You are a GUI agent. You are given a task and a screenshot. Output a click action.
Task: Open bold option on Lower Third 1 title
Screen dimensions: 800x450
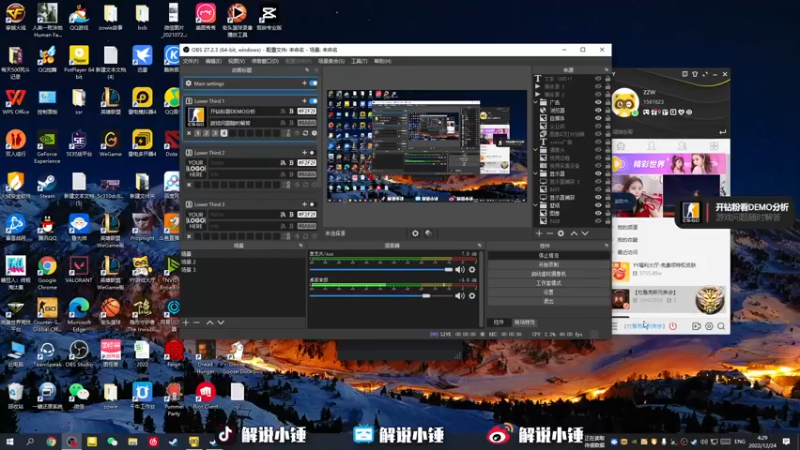click(x=291, y=111)
